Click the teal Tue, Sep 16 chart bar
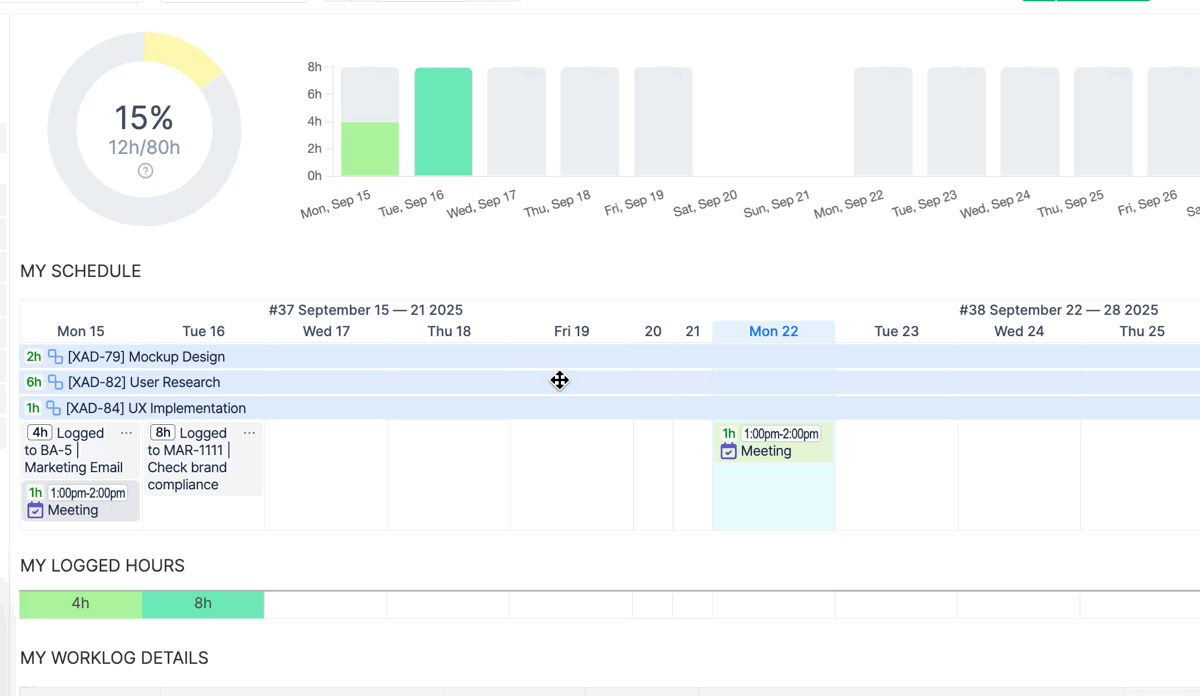Screen dimensions: 1200x696 click(x=443, y=122)
